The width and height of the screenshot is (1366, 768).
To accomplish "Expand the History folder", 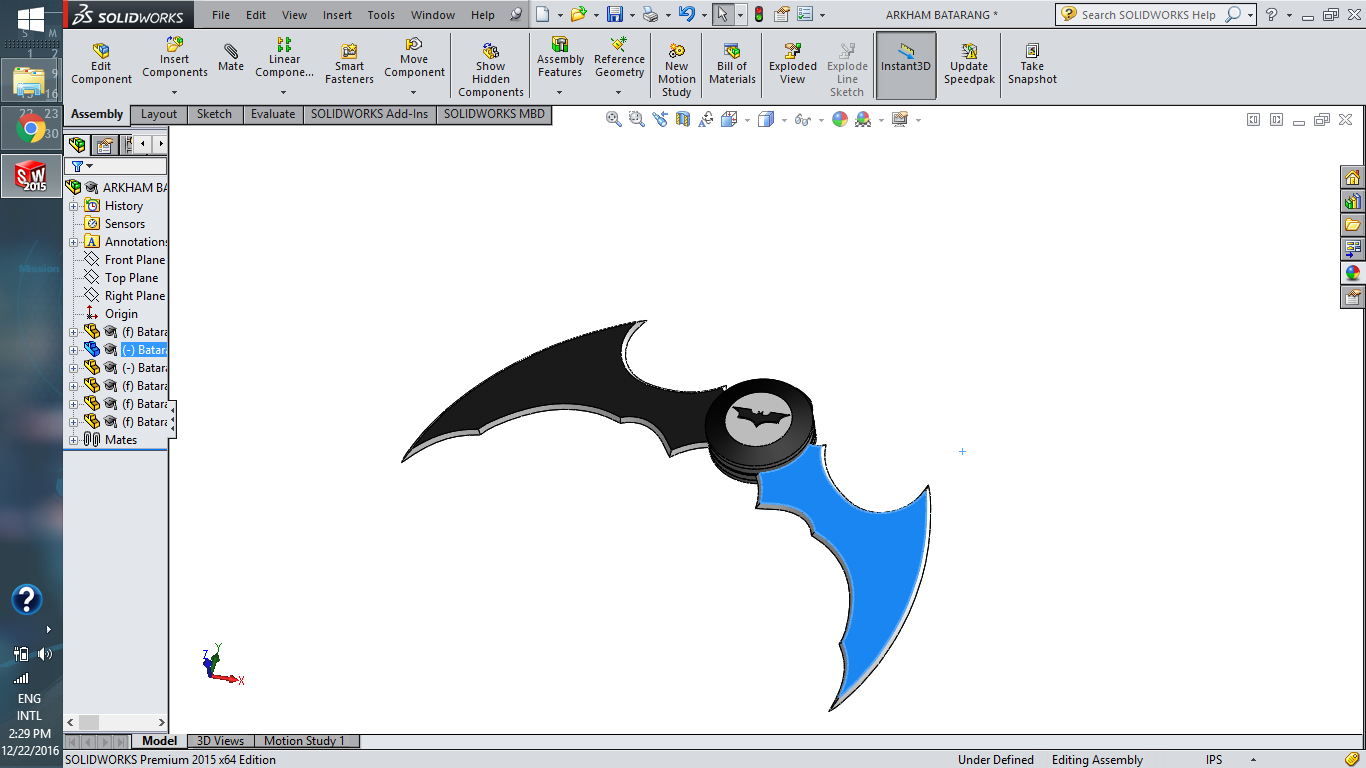I will (73, 206).
